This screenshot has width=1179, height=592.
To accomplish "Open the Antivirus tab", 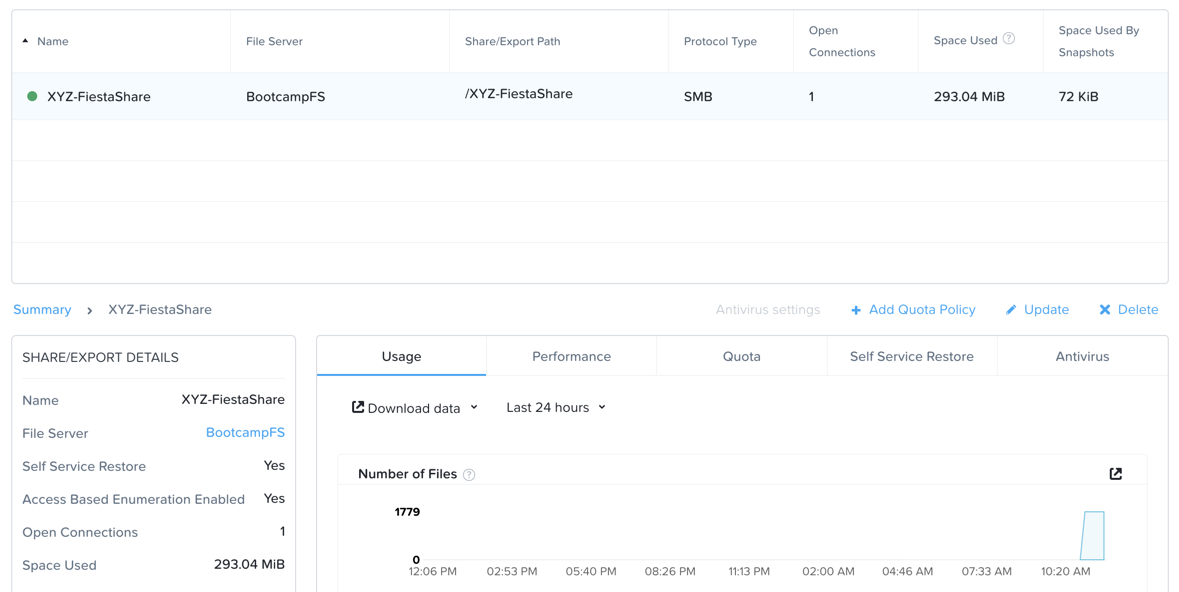I will [1082, 357].
